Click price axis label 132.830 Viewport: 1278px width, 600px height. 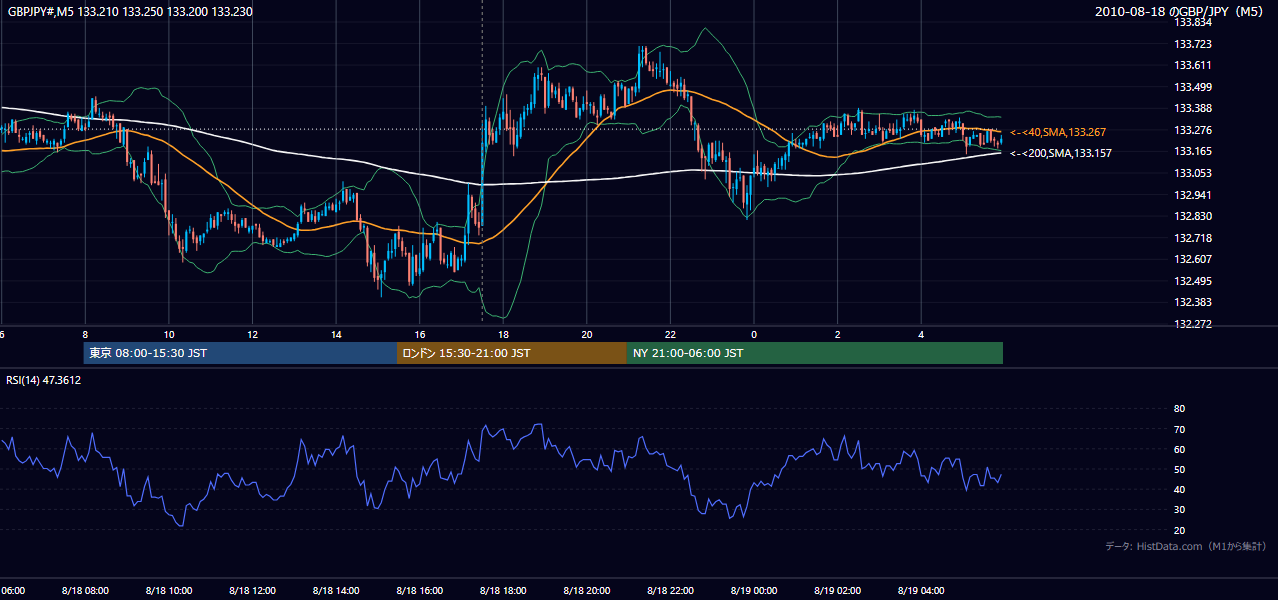1193,216
